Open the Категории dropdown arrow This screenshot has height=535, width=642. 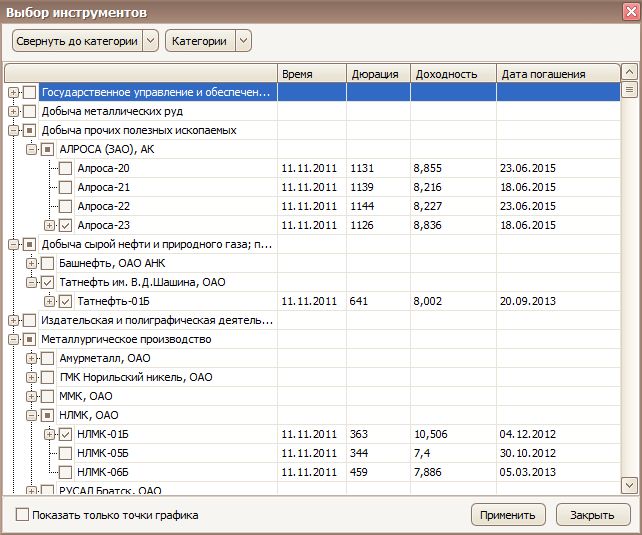(x=243, y=41)
